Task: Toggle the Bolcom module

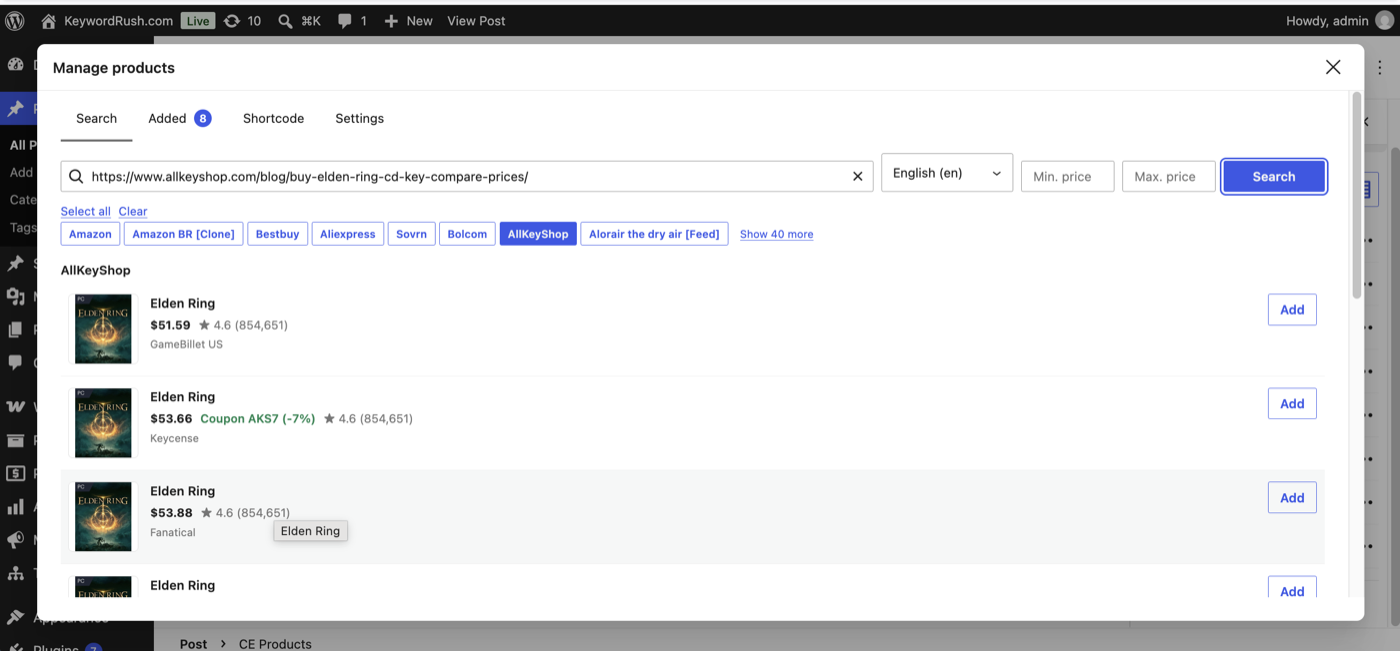Action: point(467,234)
